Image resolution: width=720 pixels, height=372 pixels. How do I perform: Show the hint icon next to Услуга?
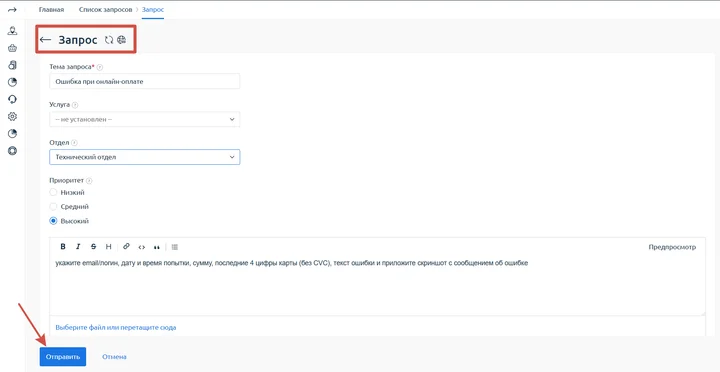click(75, 105)
